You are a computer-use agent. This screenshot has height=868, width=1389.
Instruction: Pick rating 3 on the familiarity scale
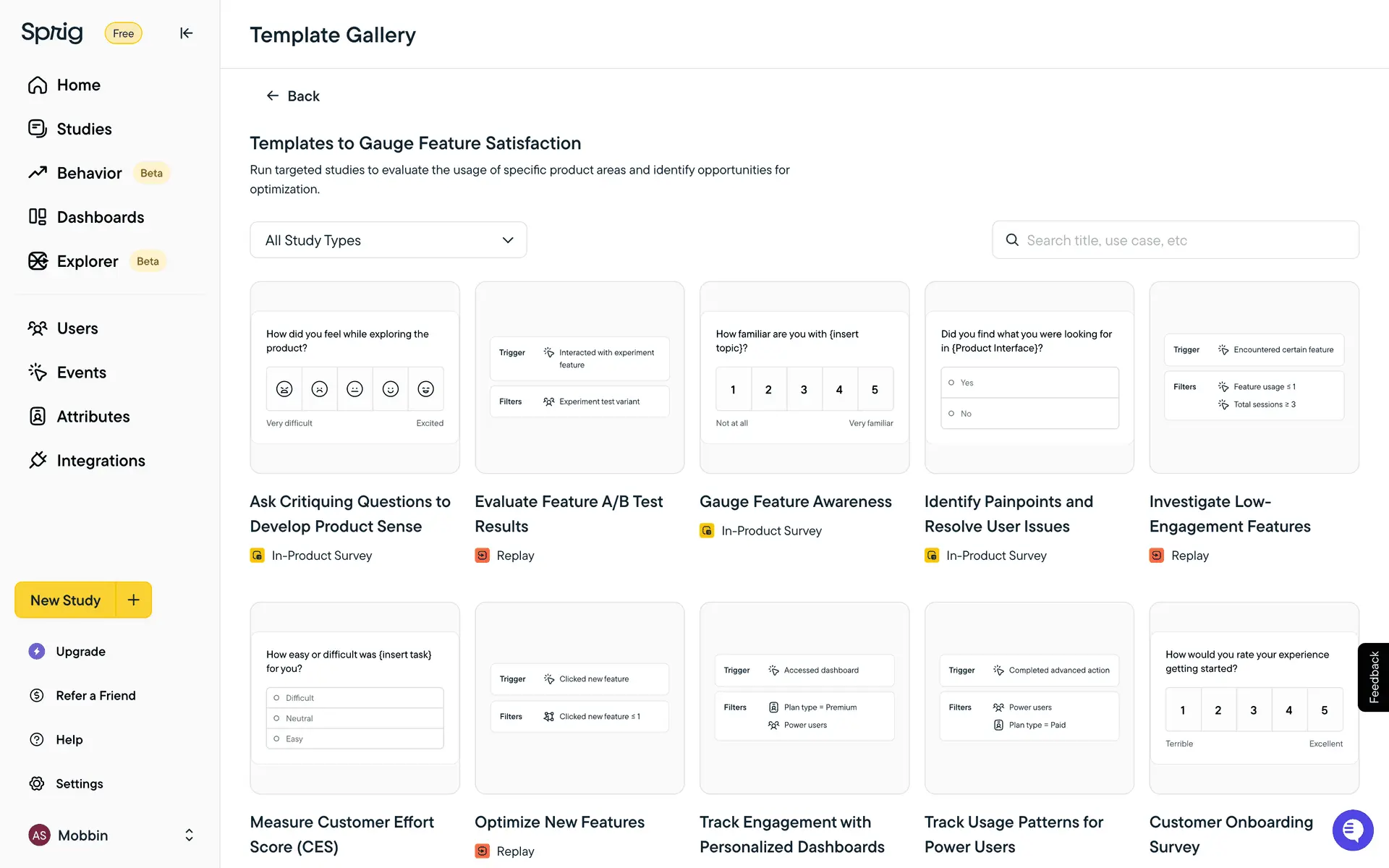click(804, 390)
